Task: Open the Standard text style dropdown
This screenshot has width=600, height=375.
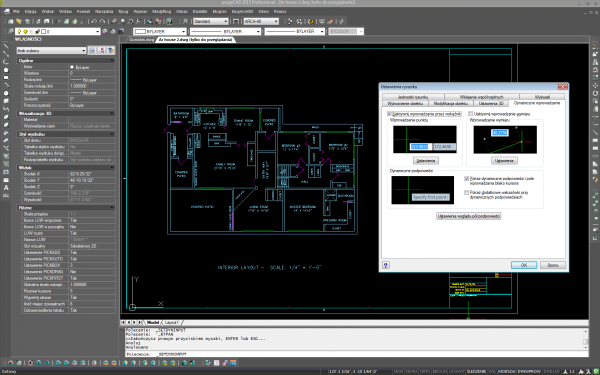Action: (211, 21)
